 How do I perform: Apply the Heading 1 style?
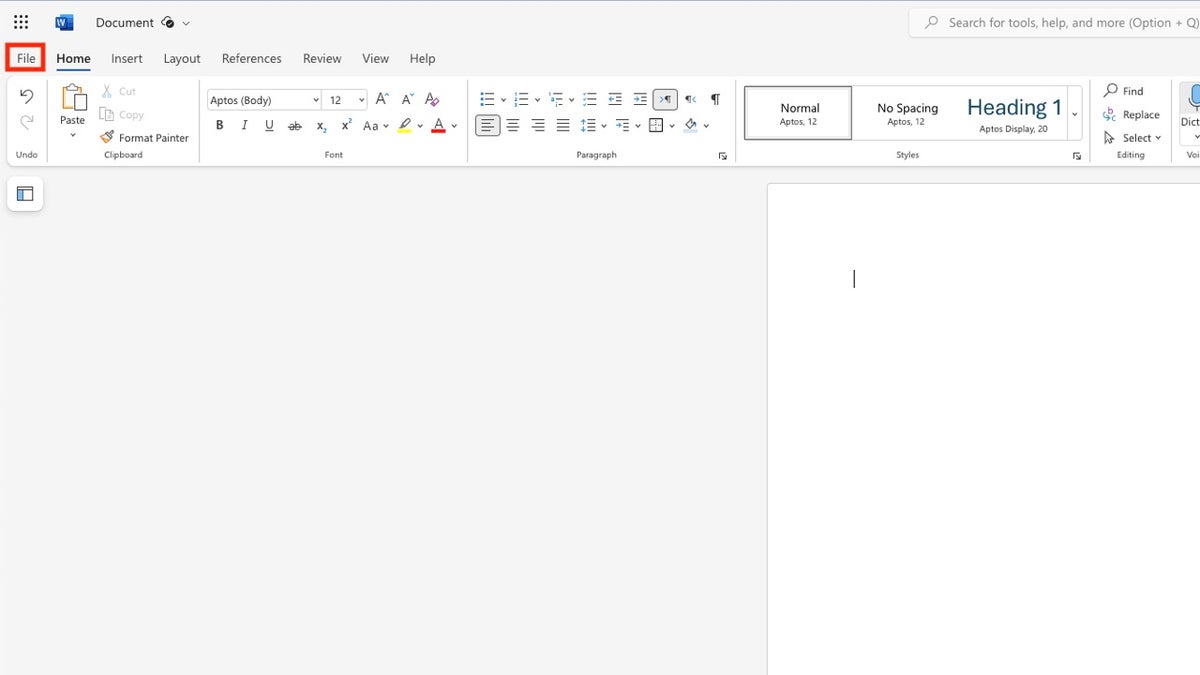[x=1014, y=113]
